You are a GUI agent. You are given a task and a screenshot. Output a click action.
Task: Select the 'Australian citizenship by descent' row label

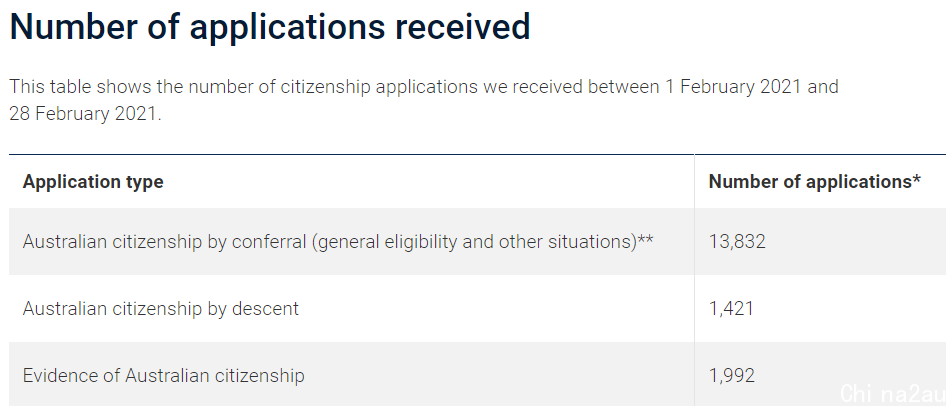(161, 308)
